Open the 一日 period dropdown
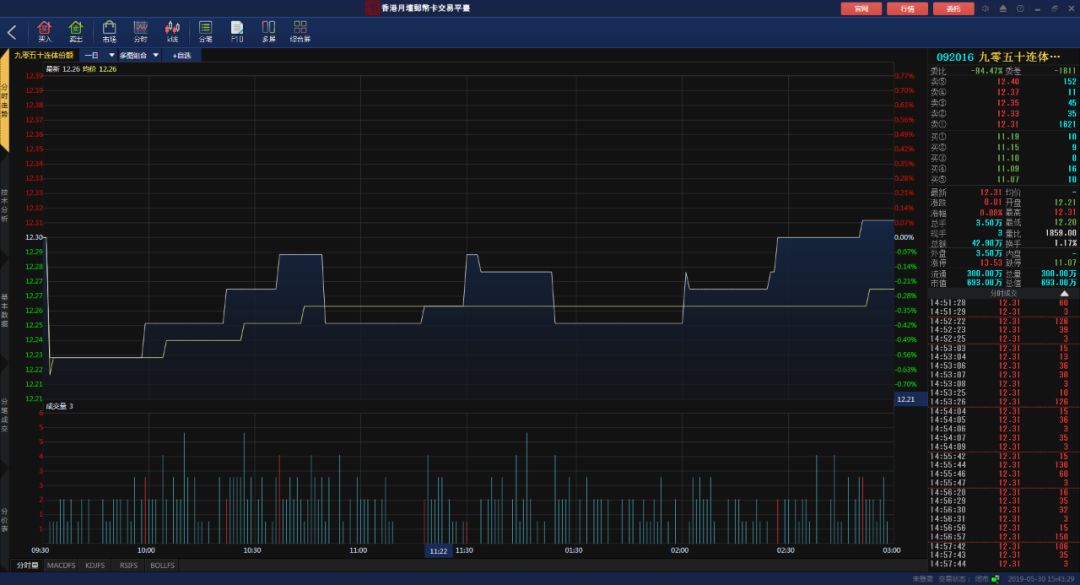The height and width of the screenshot is (585, 1080). click(x=98, y=55)
